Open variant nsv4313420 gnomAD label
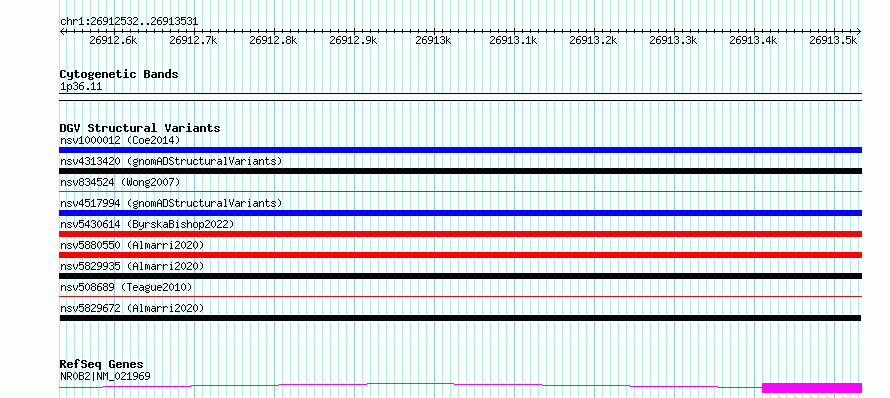 171,161
